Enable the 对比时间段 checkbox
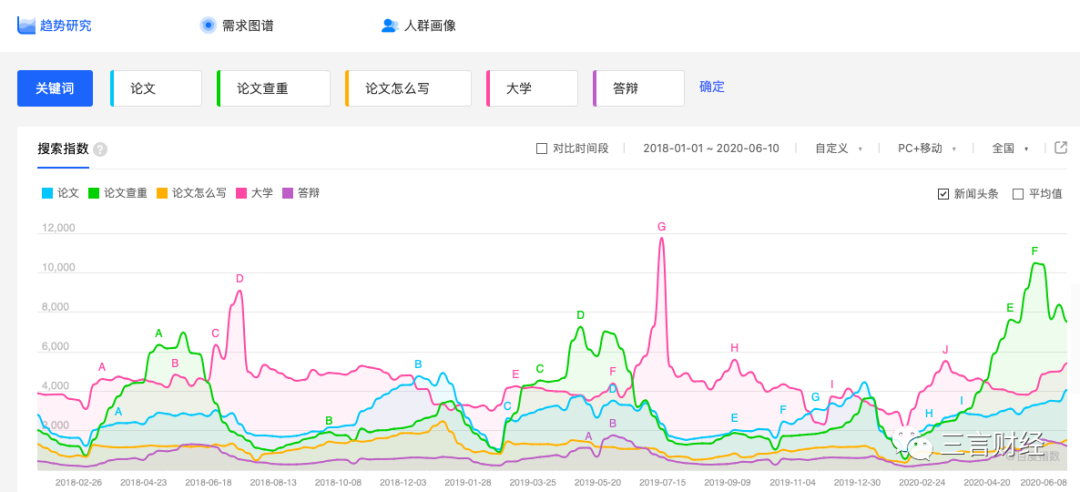 [x=541, y=148]
